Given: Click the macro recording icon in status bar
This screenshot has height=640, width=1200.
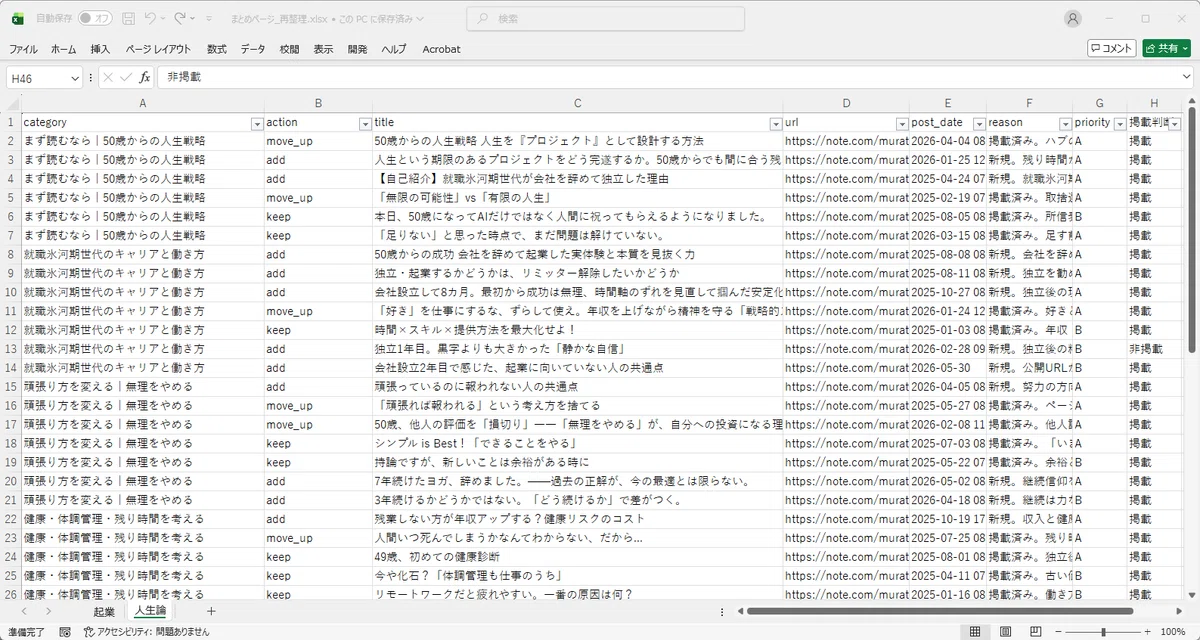Looking at the screenshot, I should tap(65, 632).
